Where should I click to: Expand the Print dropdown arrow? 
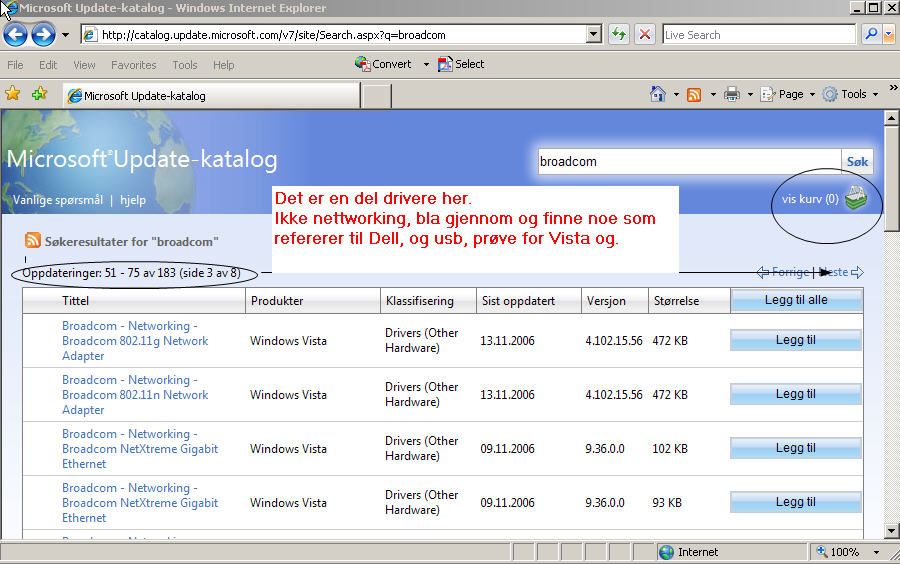pos(750,94)
